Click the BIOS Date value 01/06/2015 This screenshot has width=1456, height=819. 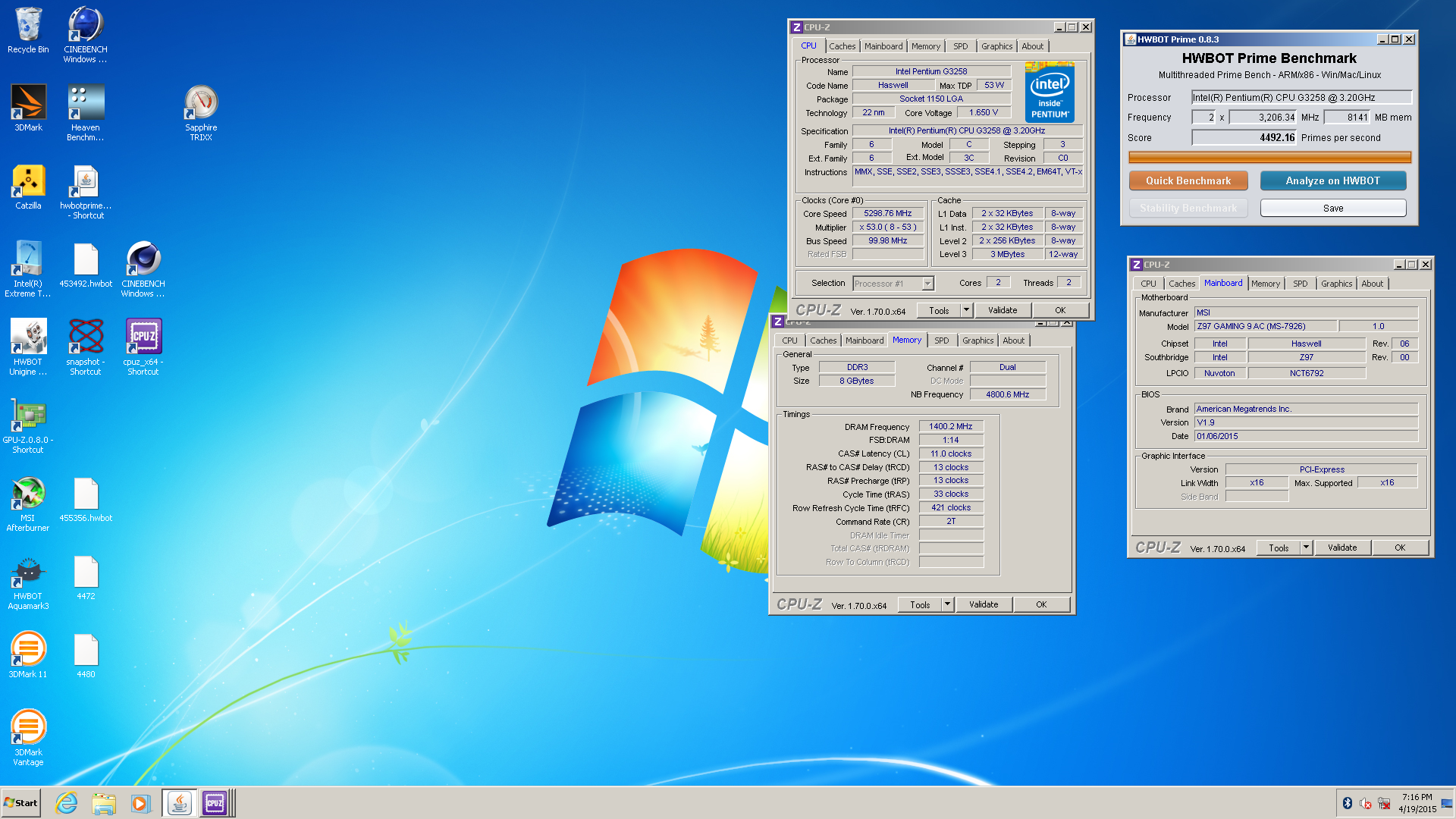click(1306, 436)
